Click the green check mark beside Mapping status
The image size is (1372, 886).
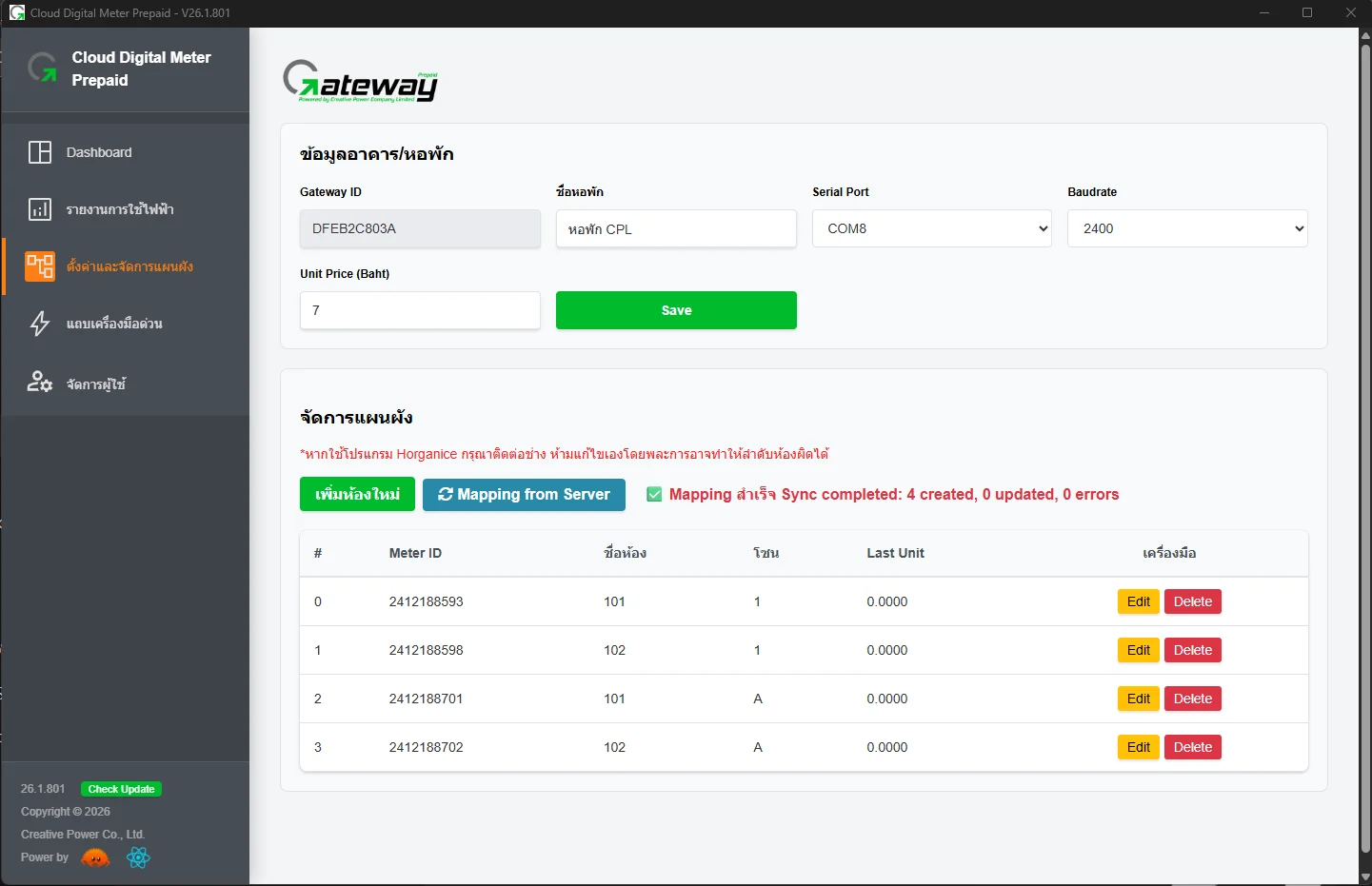click(654, 494)
